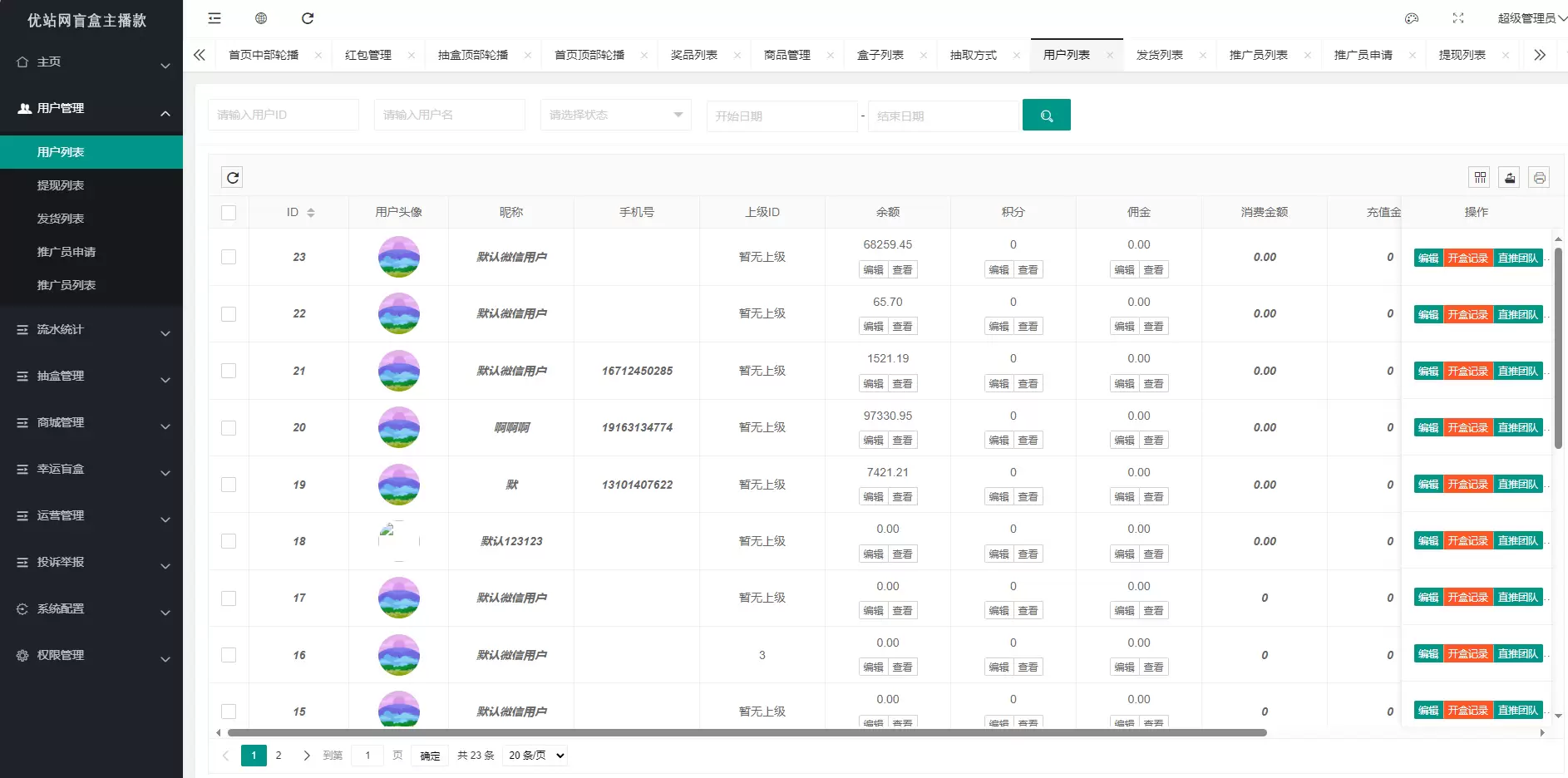Expand the 抽盒管理 sidebar menu

pos(91,377)
